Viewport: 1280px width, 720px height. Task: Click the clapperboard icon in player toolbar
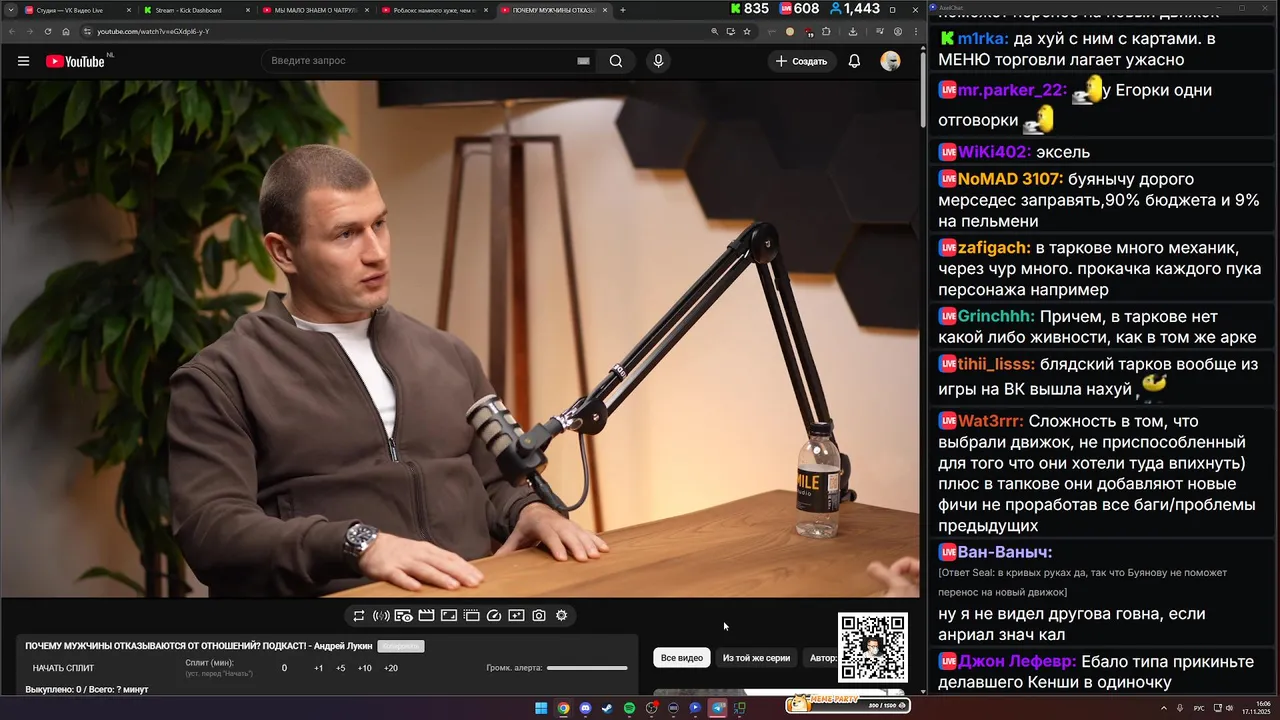pyautogui.click(x=426, y=616)
